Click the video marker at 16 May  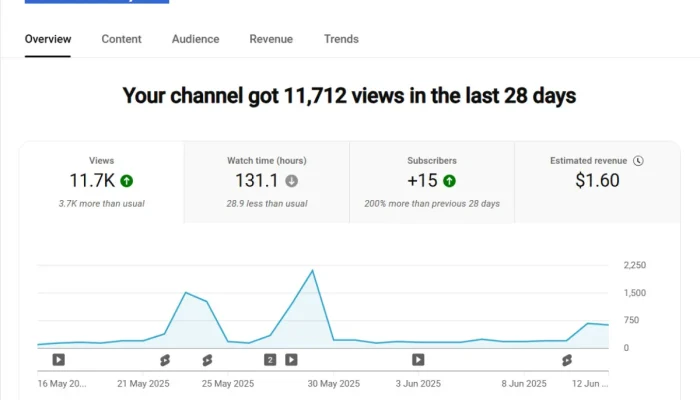(58, 360)
